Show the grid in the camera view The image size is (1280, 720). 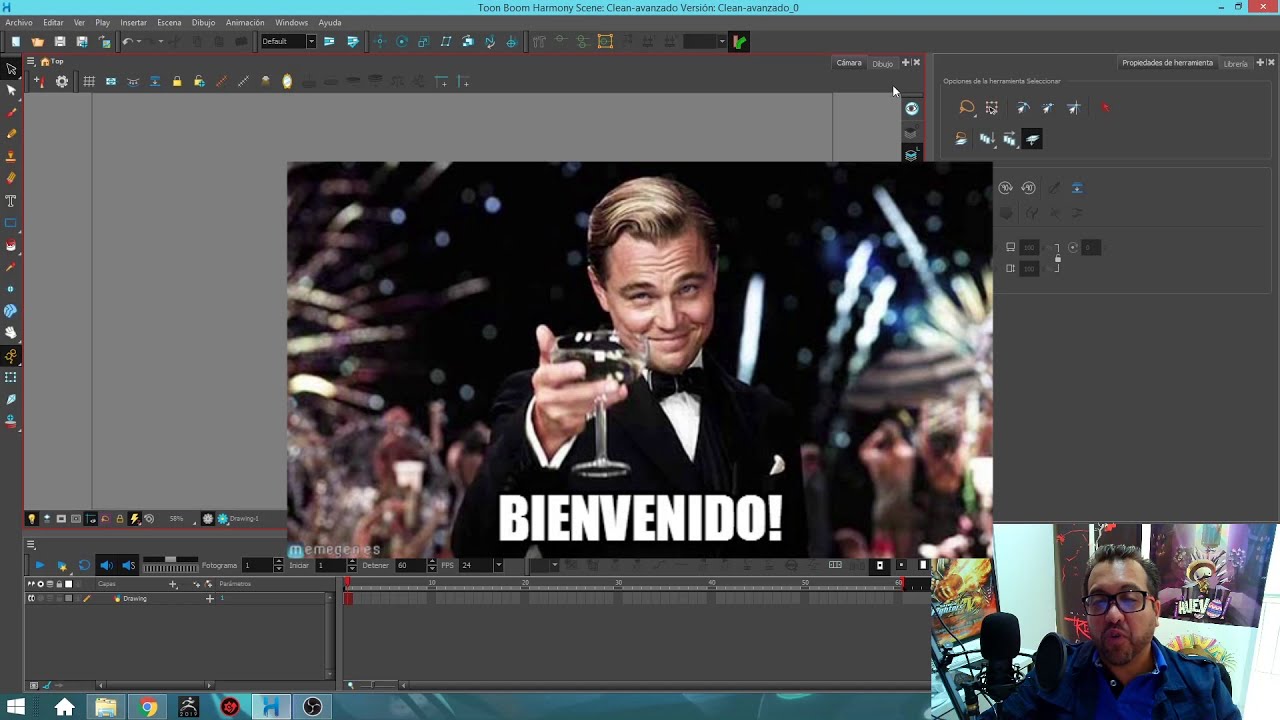tap(89, 82)
